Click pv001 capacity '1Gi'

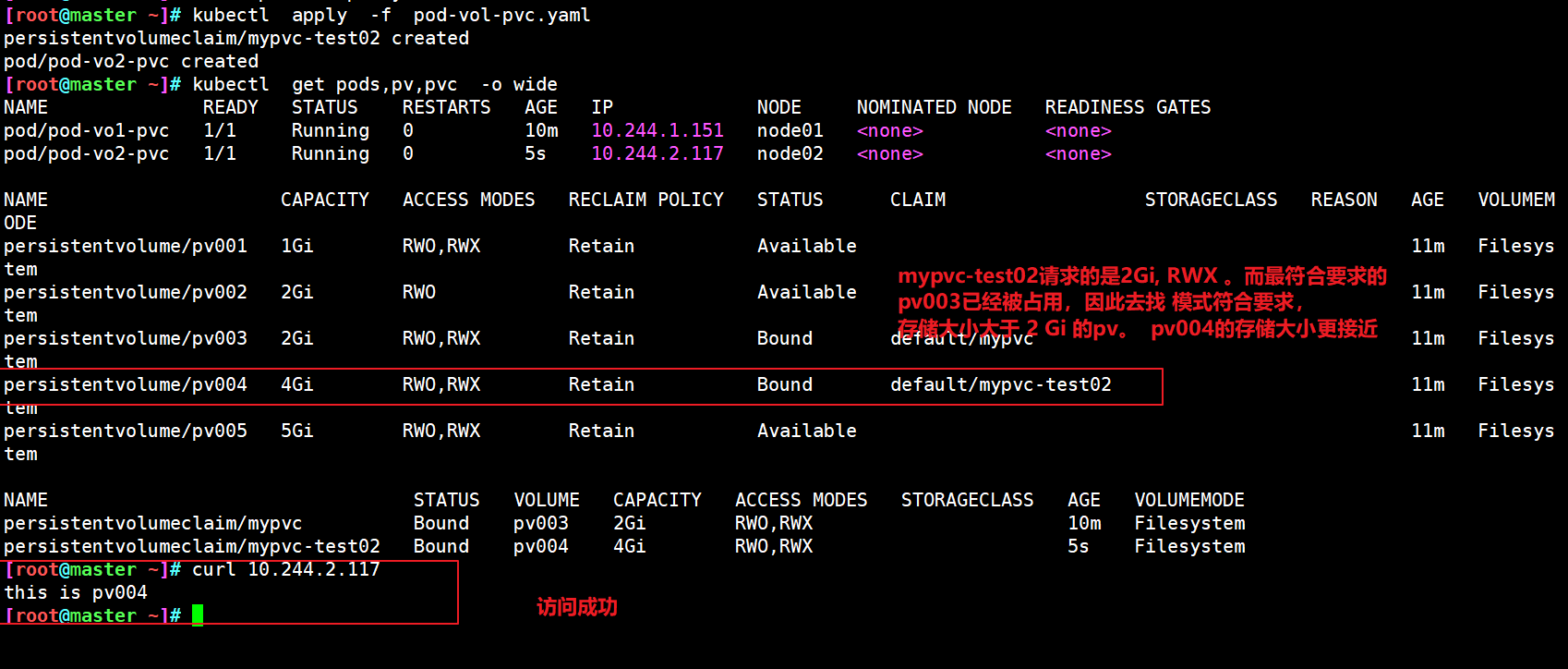coord(297,246)
